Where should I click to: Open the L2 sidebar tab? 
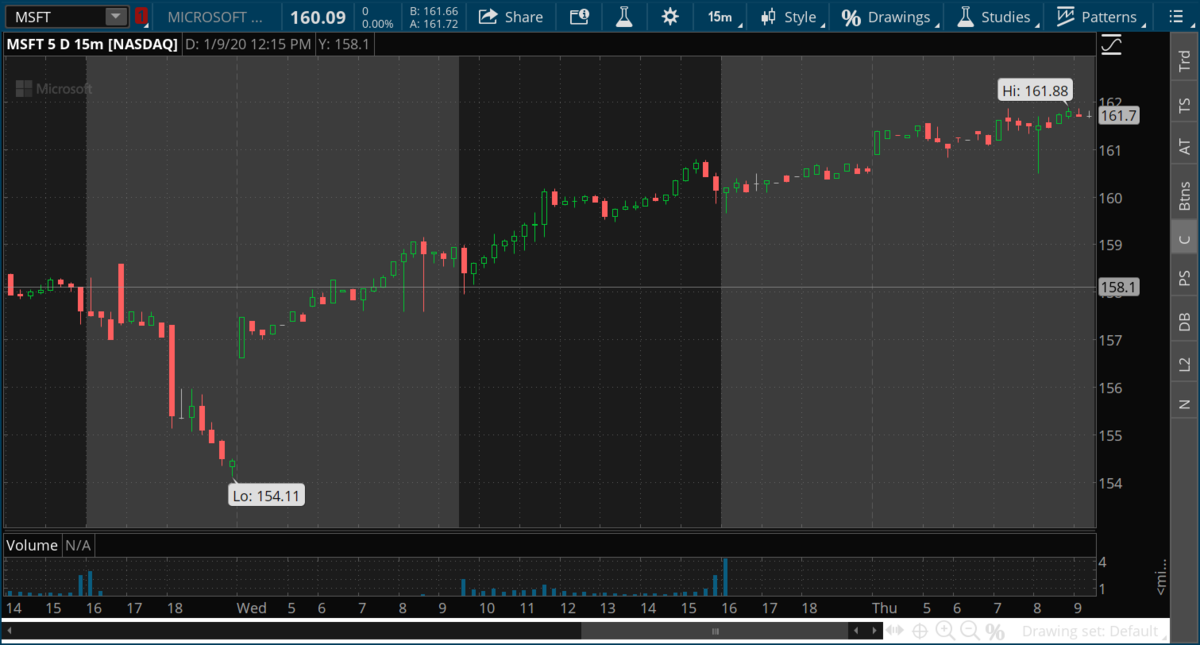pos(1185,364)
